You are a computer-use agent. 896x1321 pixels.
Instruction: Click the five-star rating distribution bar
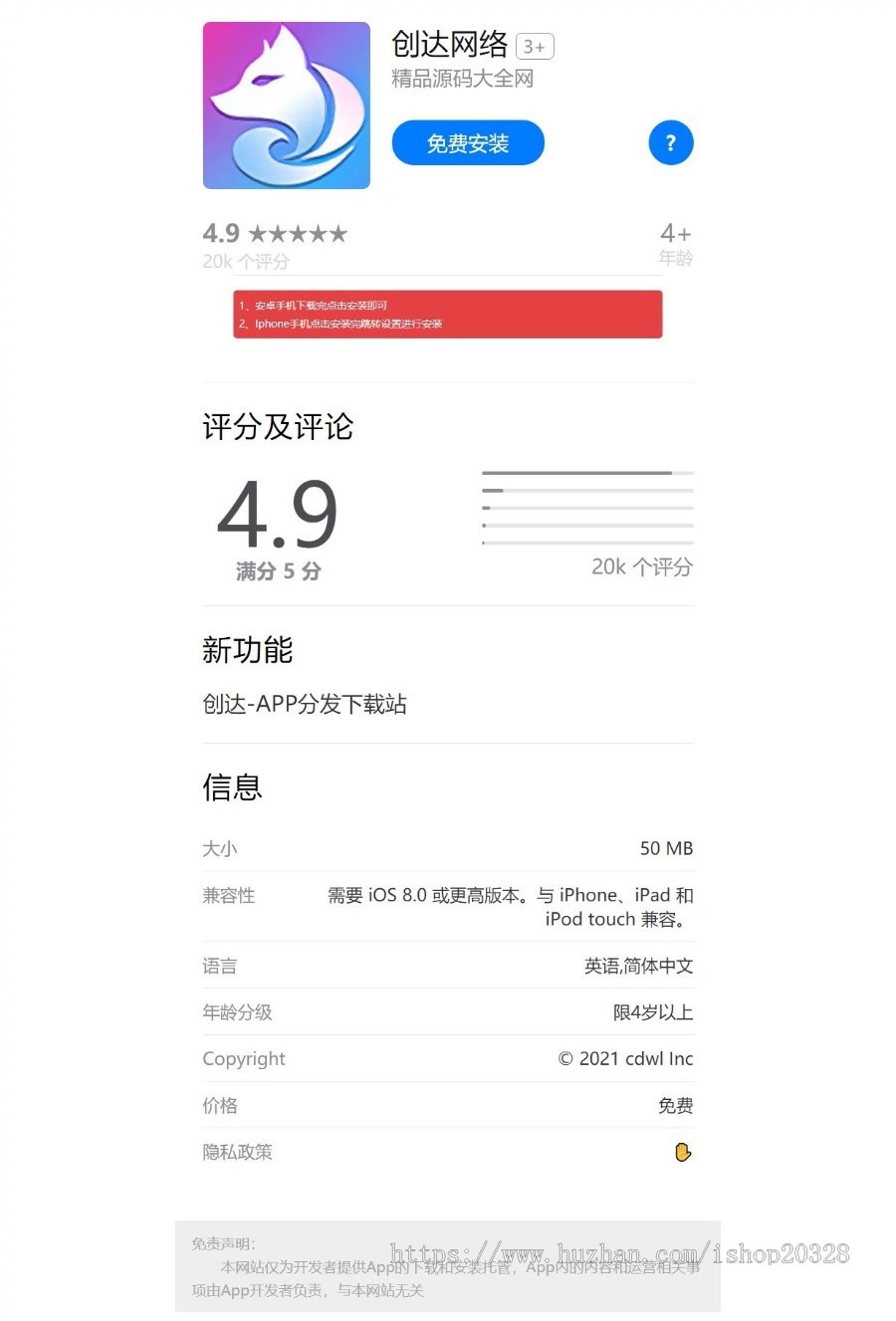click(x=587, y=473)
